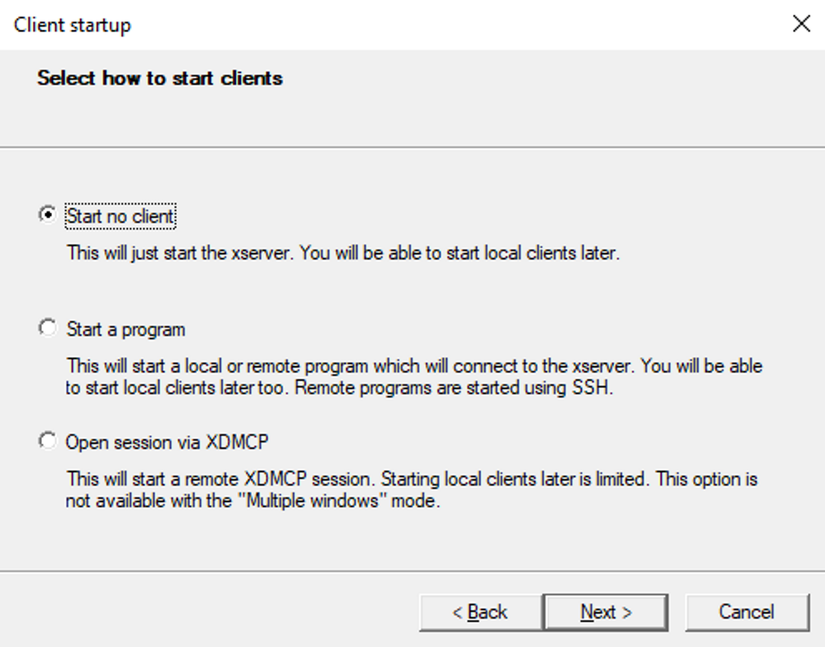Click the "Client startup" title bar

tap(70, 25)
